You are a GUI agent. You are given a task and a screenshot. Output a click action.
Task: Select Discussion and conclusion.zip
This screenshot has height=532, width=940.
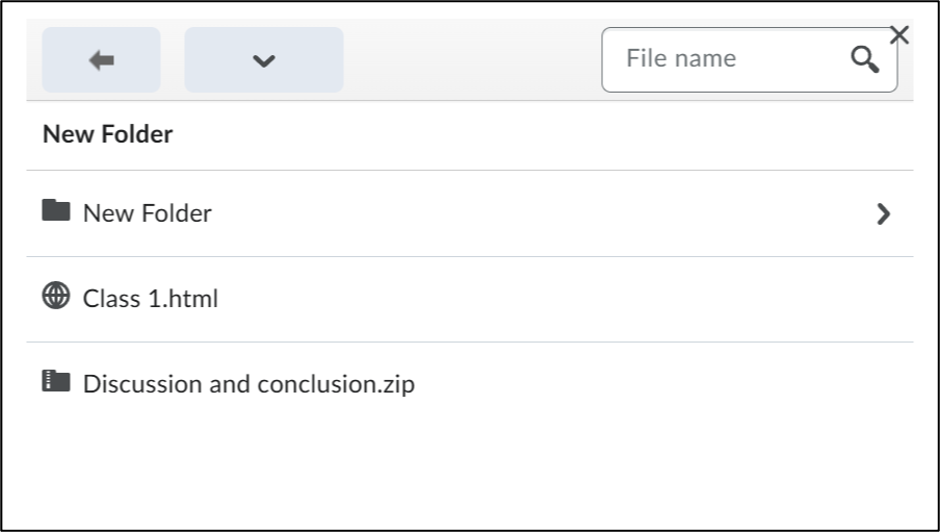(249, 384)
